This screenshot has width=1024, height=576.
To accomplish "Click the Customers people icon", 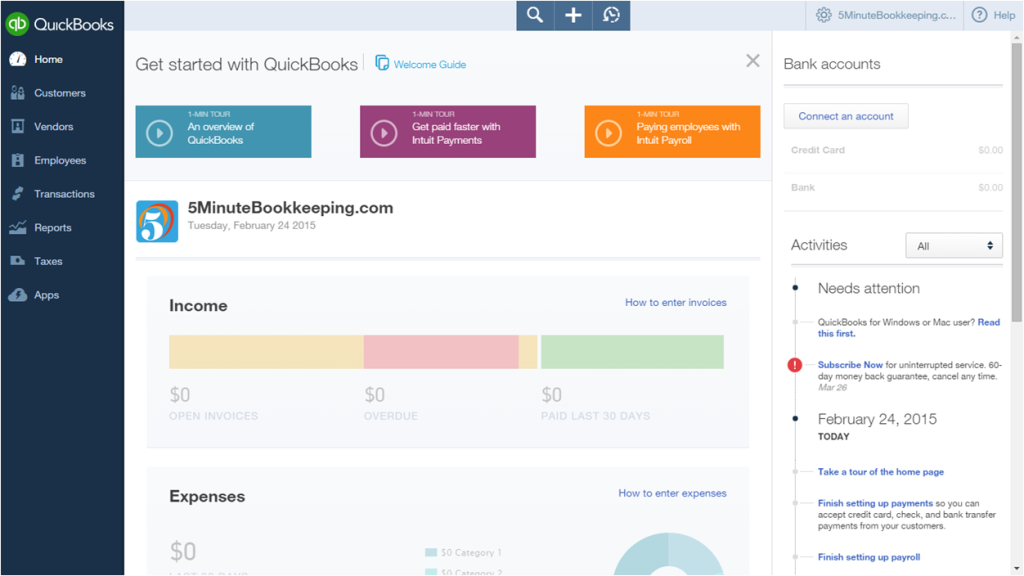I will [x=18, y=93].
